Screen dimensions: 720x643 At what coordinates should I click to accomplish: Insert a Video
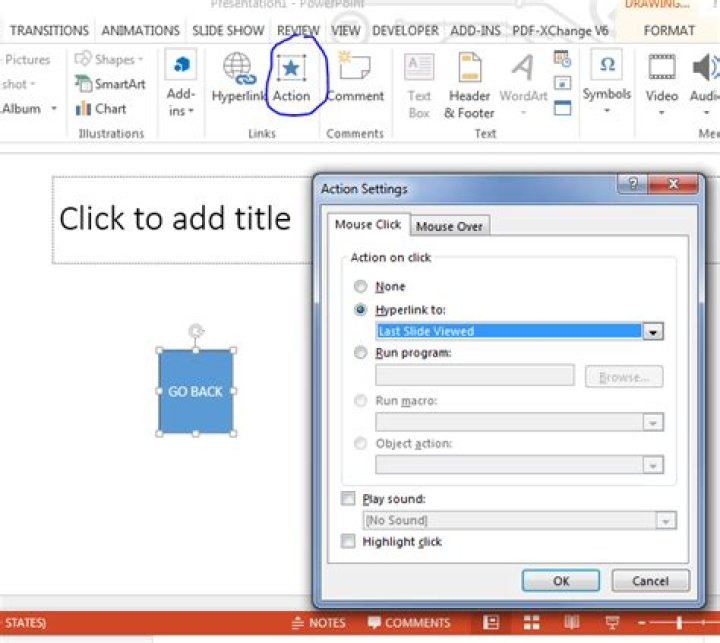coord(662,84)
